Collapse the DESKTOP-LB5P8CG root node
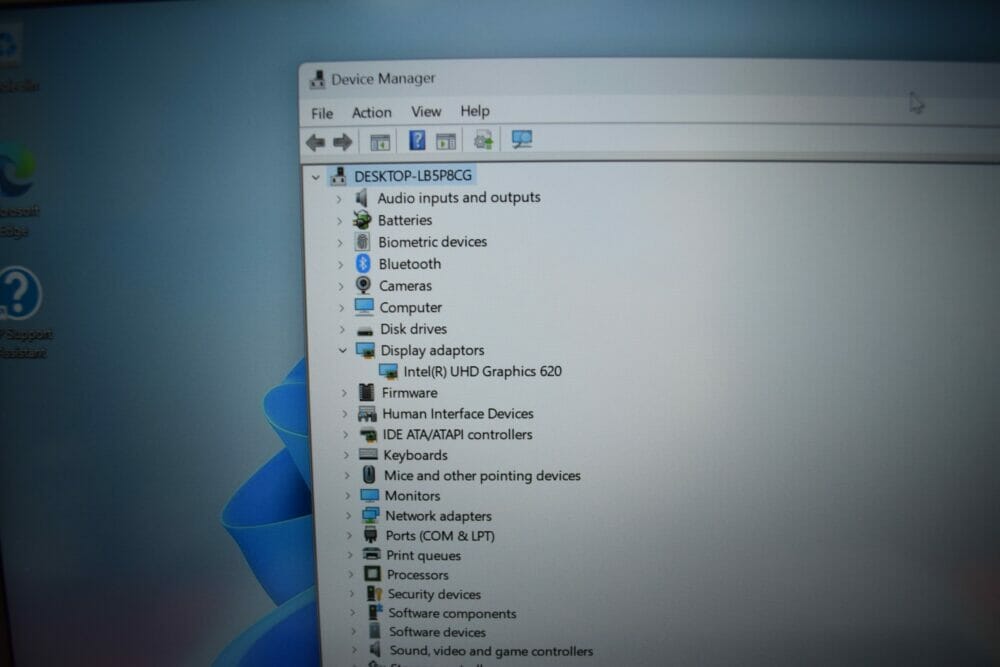Image resolution: width=1000 pixels, height=667 pixels. tap(316, 177)
